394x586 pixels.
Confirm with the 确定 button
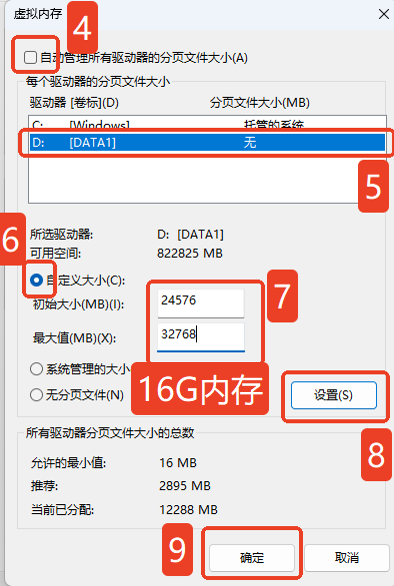[252, 558]
